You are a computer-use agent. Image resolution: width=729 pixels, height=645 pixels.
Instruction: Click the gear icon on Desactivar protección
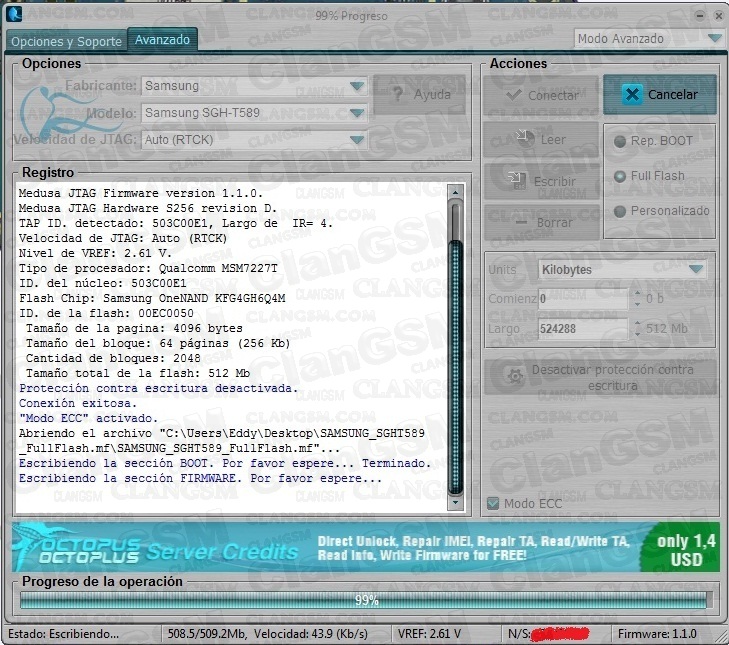(515, 376)
